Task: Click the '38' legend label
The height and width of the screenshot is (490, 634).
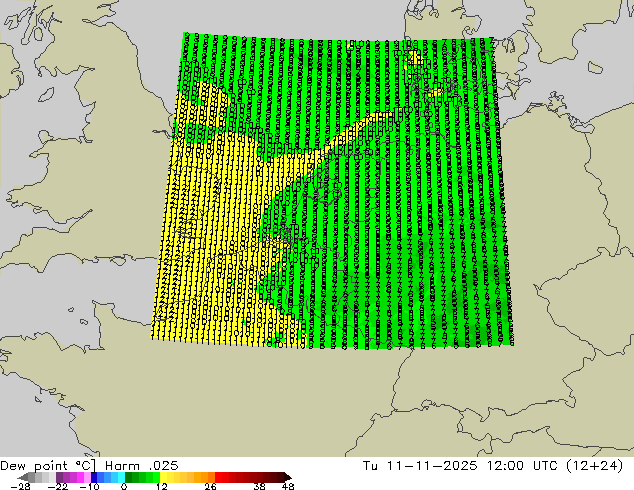Action: [x=260, y=486]
